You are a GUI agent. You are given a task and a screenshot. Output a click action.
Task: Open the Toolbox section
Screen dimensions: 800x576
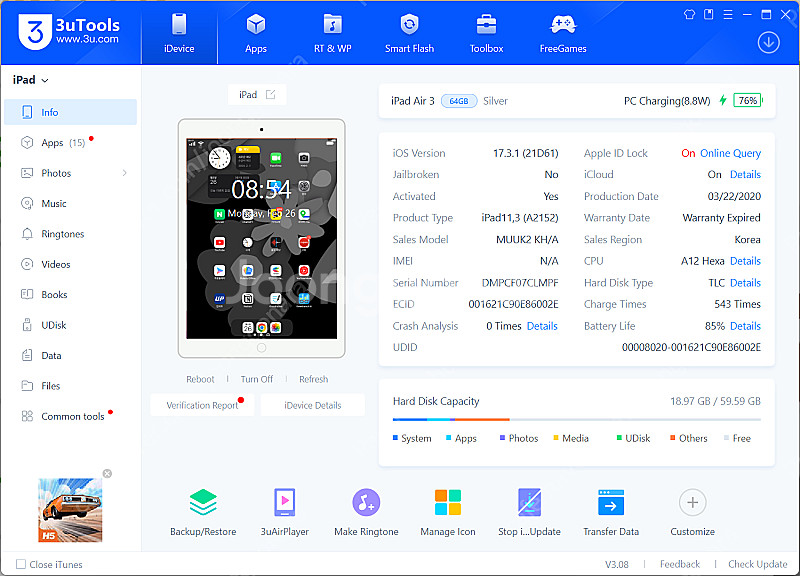pyautogui.click(x=486, y=34)
